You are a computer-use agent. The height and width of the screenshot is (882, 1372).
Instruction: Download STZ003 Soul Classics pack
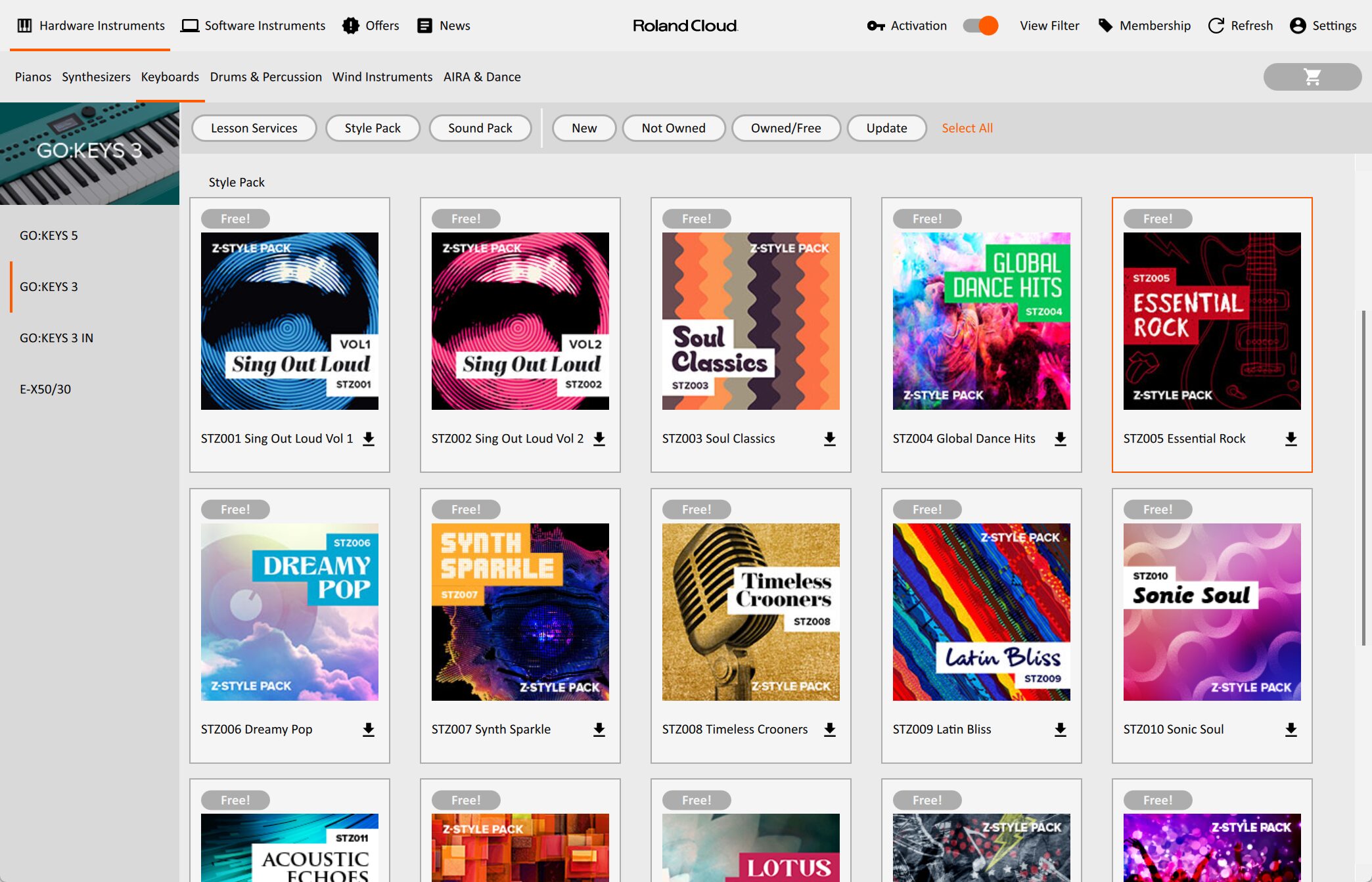(830, 439)
